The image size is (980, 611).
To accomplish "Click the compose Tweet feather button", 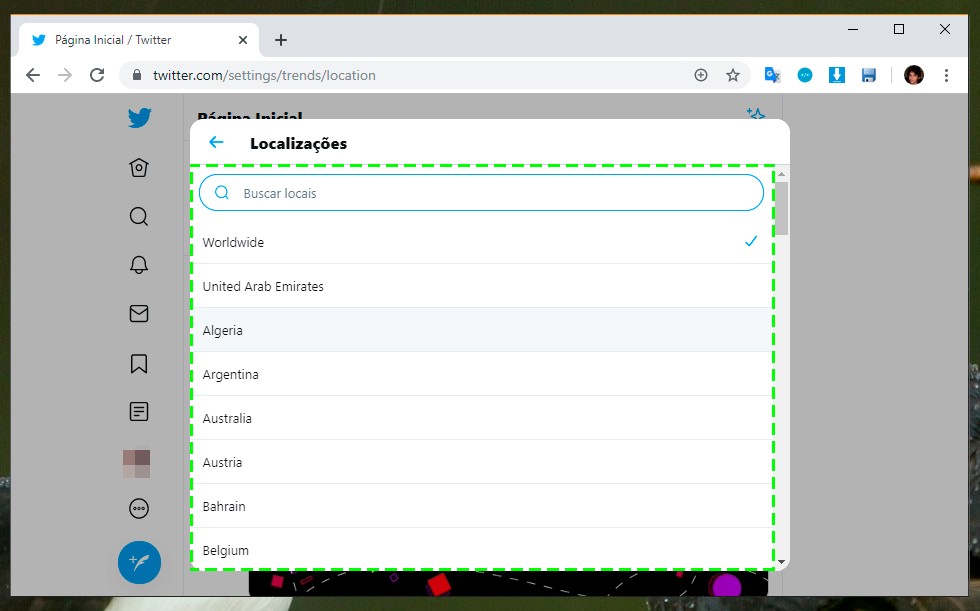I will 139,562.
